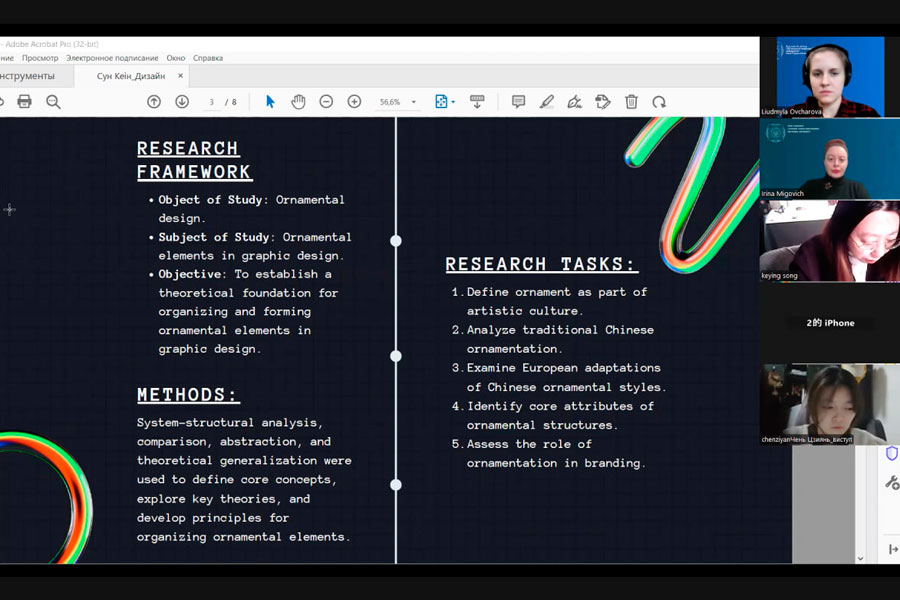Go to next page with down arrow

click(182, 102)
